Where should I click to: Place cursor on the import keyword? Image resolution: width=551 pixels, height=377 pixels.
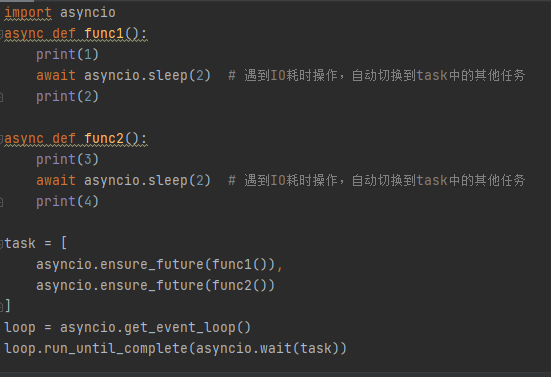point(28,13)
